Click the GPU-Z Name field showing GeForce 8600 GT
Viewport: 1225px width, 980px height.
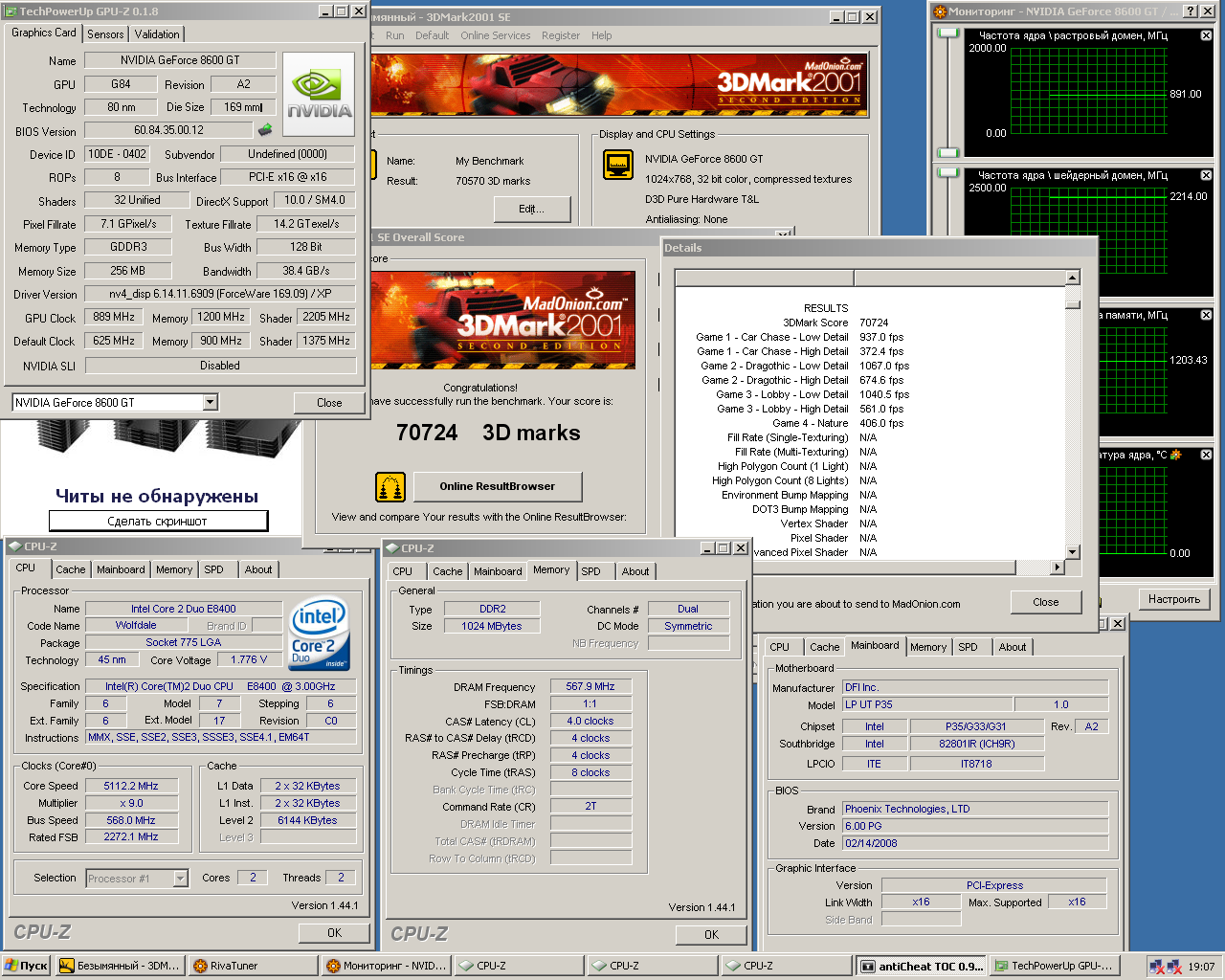tap(180, 60)
